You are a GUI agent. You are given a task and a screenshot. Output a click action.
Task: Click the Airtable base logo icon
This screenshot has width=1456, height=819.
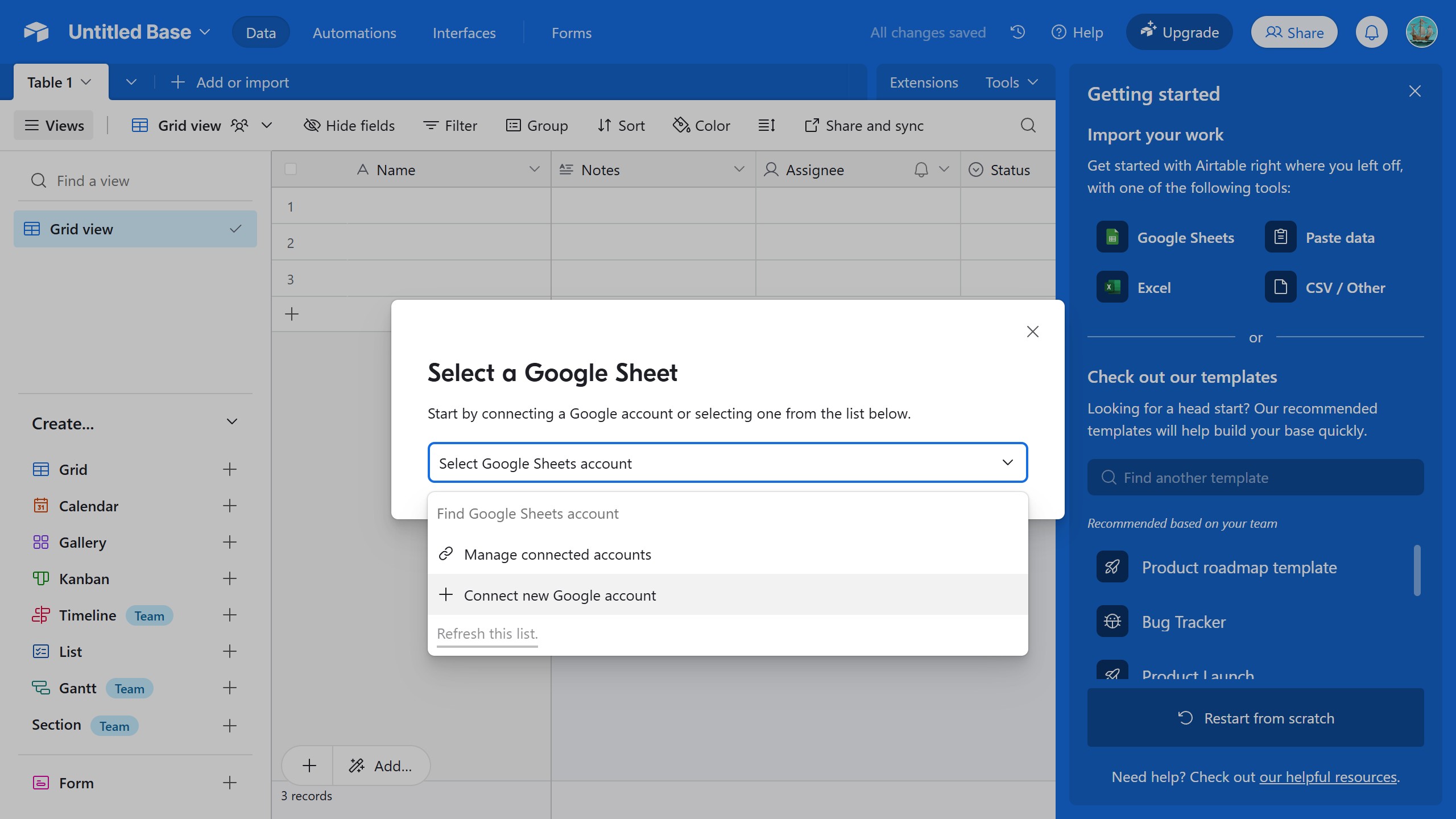click(36, 32)
